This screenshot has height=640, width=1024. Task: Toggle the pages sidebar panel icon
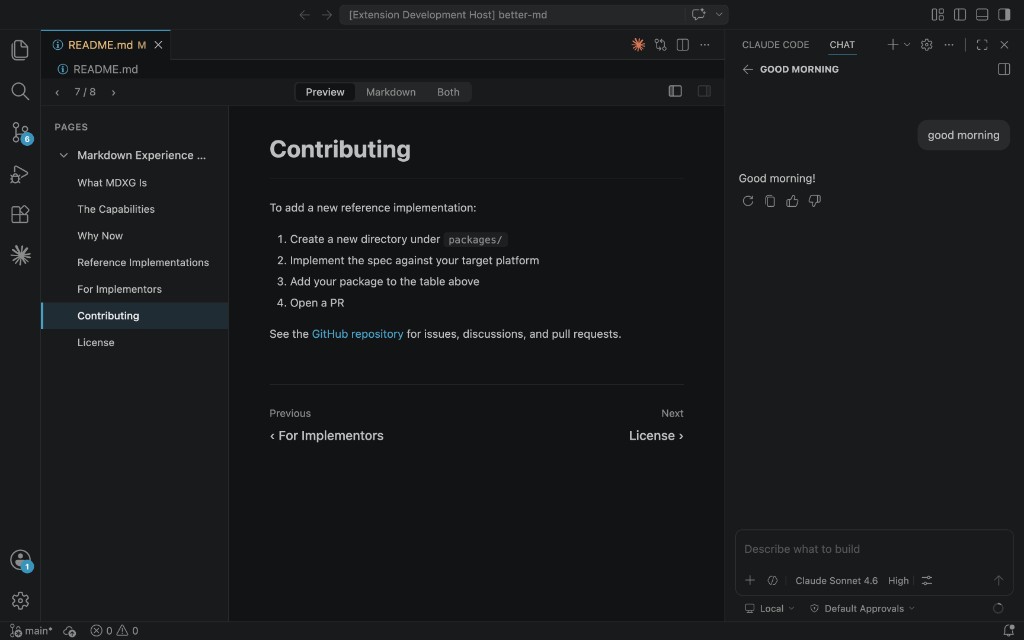[675, 91]
